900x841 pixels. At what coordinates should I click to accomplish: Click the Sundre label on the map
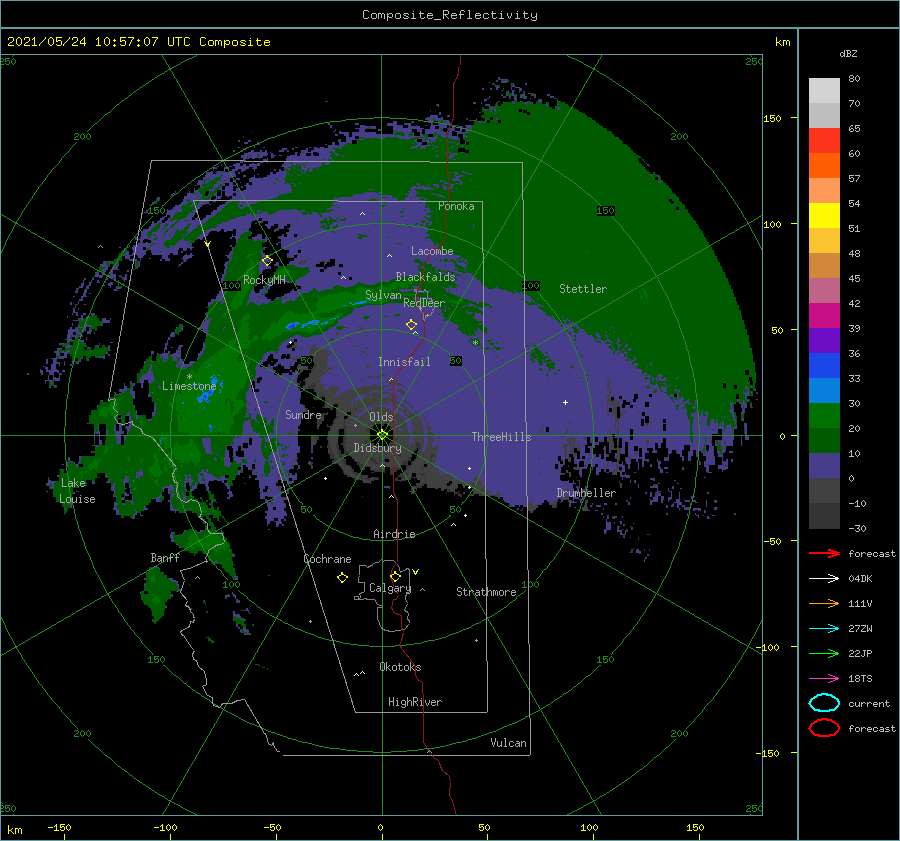pos(304,414)
